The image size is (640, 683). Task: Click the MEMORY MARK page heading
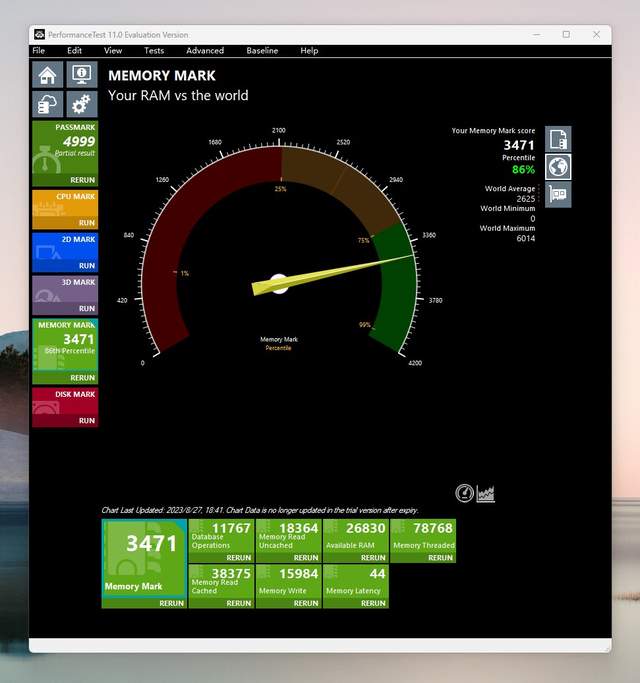162,76
